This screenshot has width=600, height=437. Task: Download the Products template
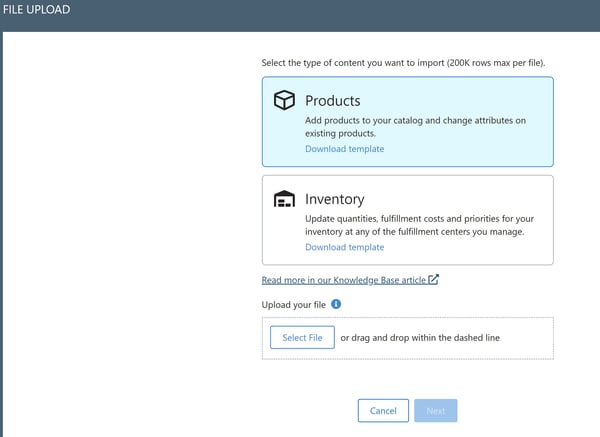(344, 149)
